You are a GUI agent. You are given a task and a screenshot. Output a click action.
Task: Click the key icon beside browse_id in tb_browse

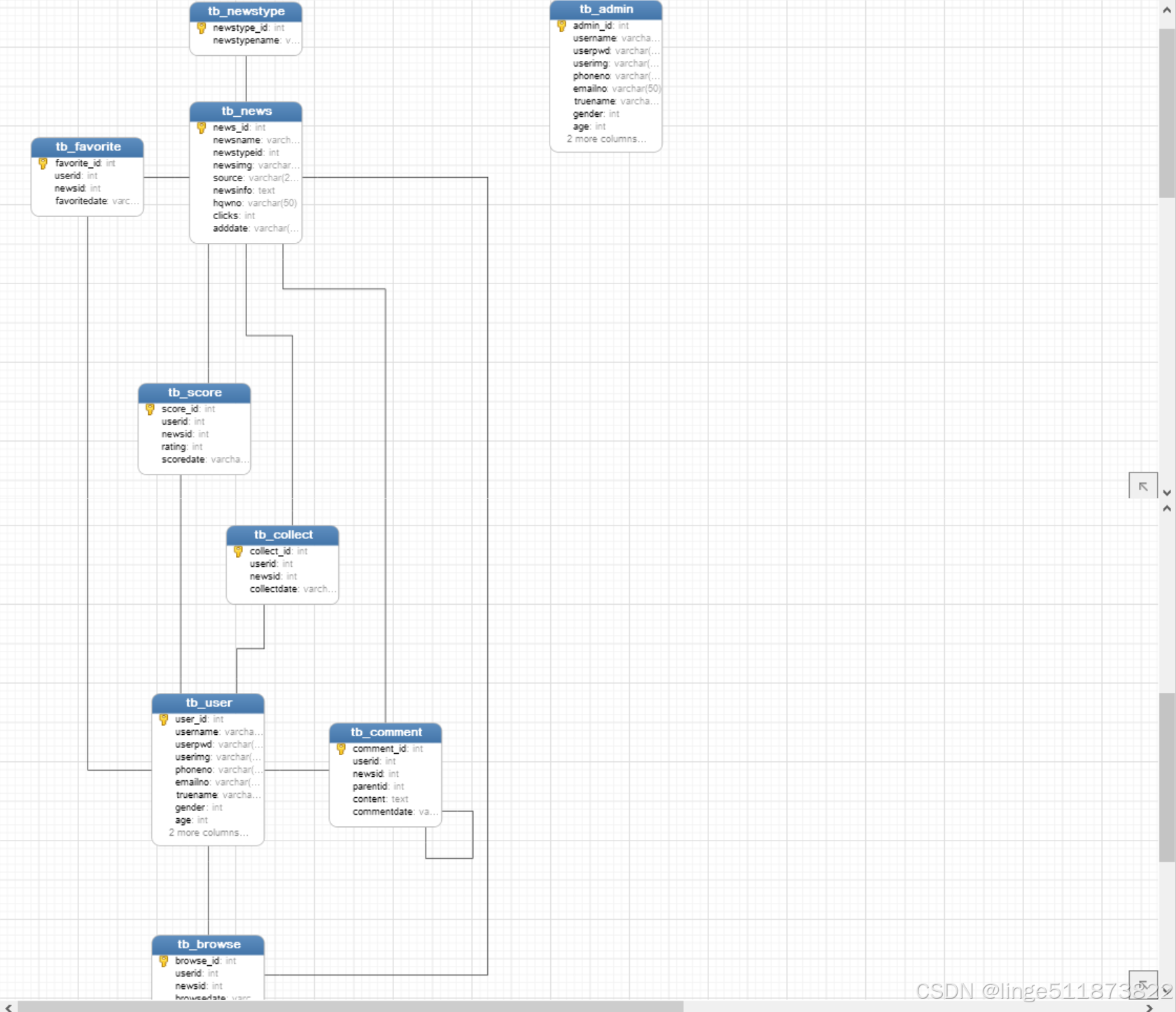pos(164,960)
